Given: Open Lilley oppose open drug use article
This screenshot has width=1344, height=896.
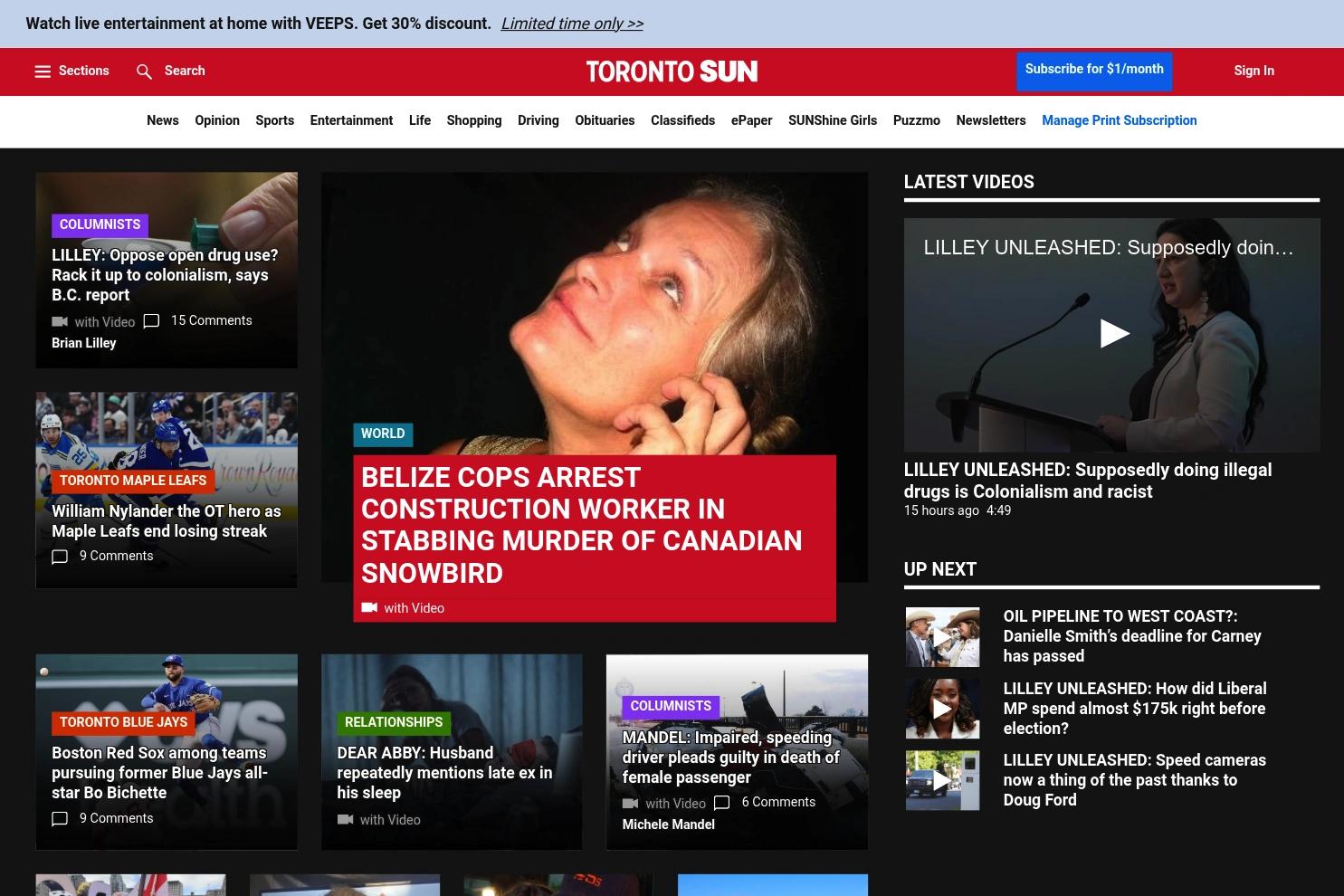Looking at the screenshot, I should tap(165, 275).
